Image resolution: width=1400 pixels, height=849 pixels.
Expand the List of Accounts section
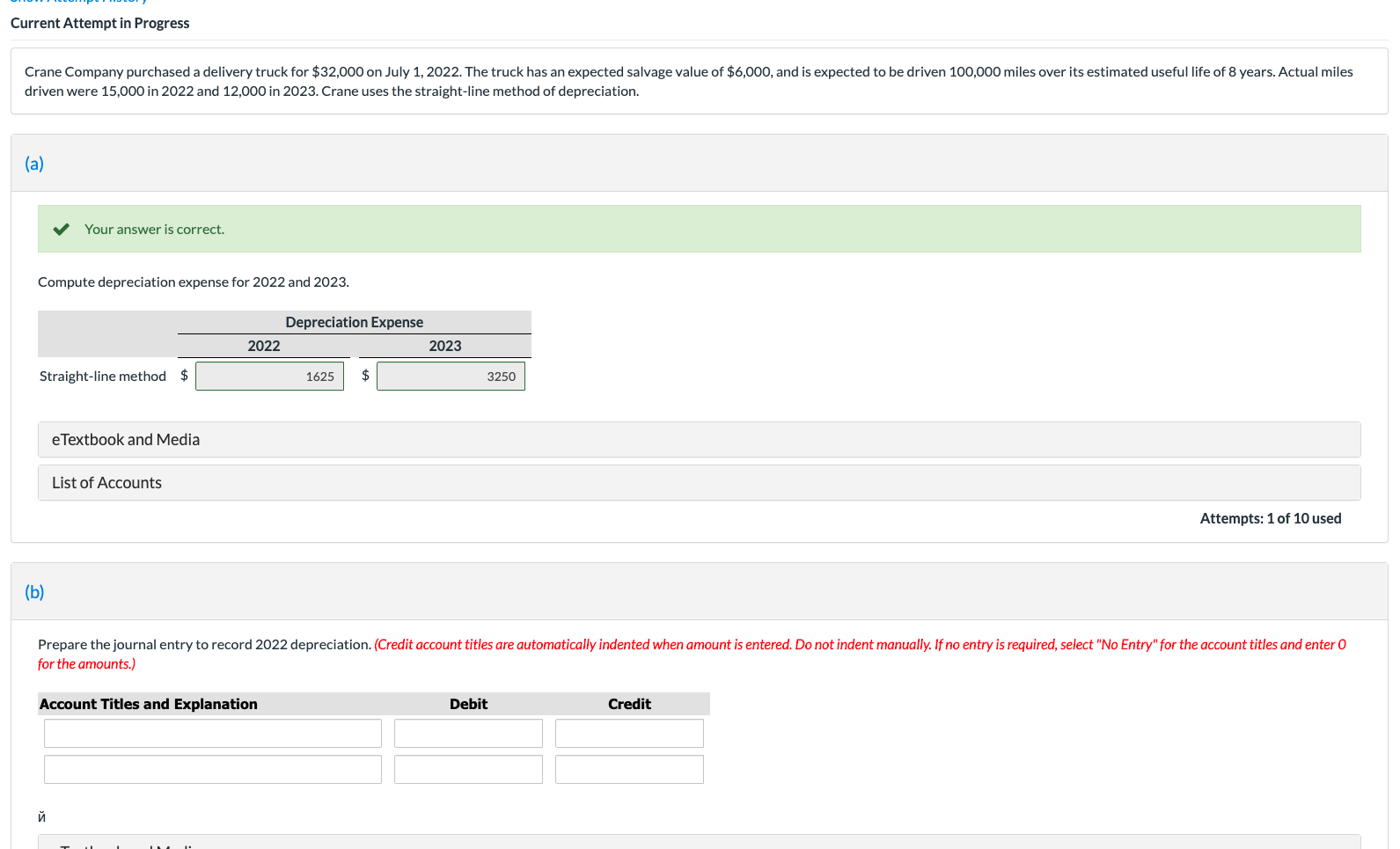coord(699,483)
